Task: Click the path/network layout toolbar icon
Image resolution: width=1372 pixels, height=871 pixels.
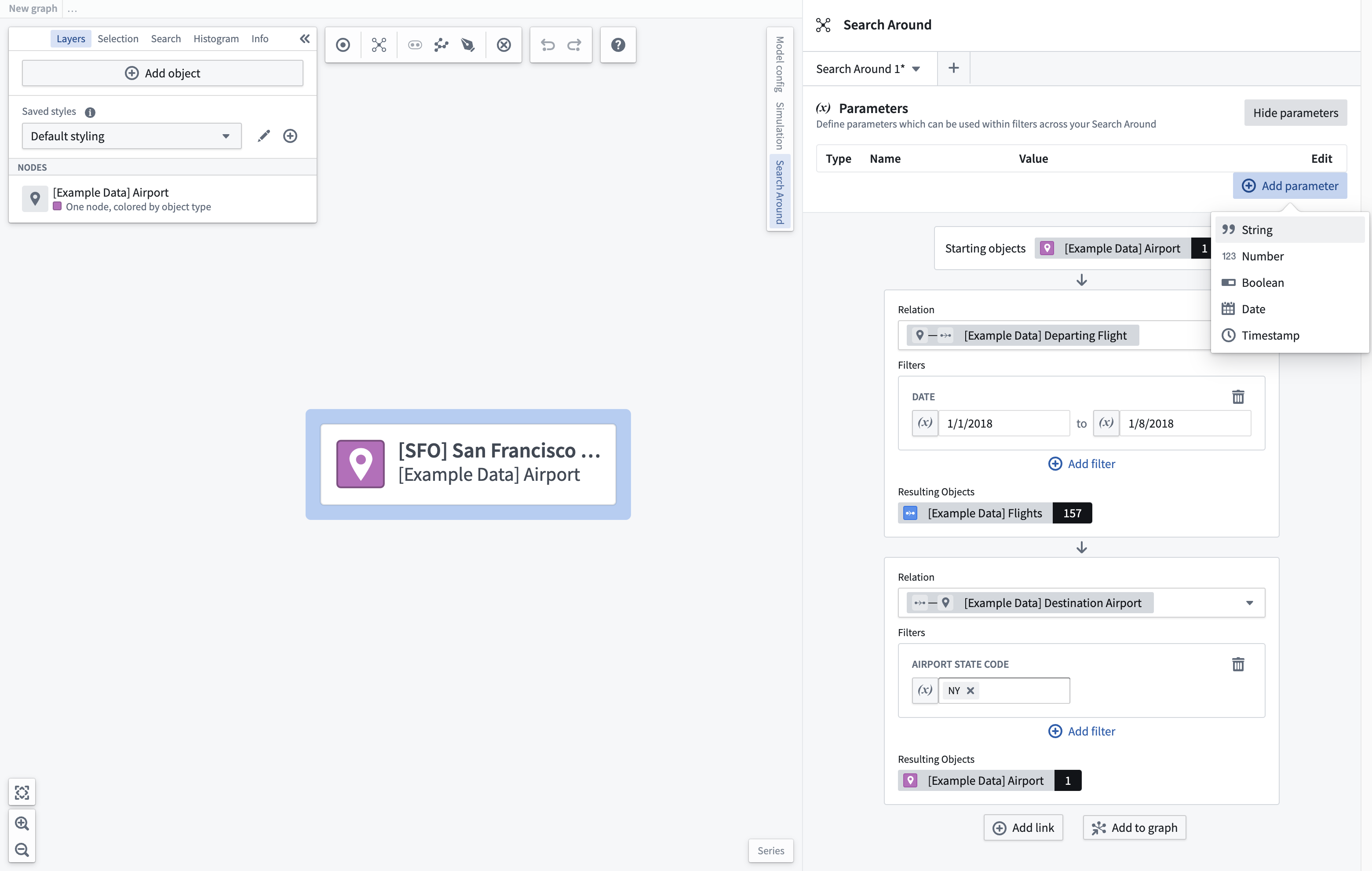Action: pos(441,45)
